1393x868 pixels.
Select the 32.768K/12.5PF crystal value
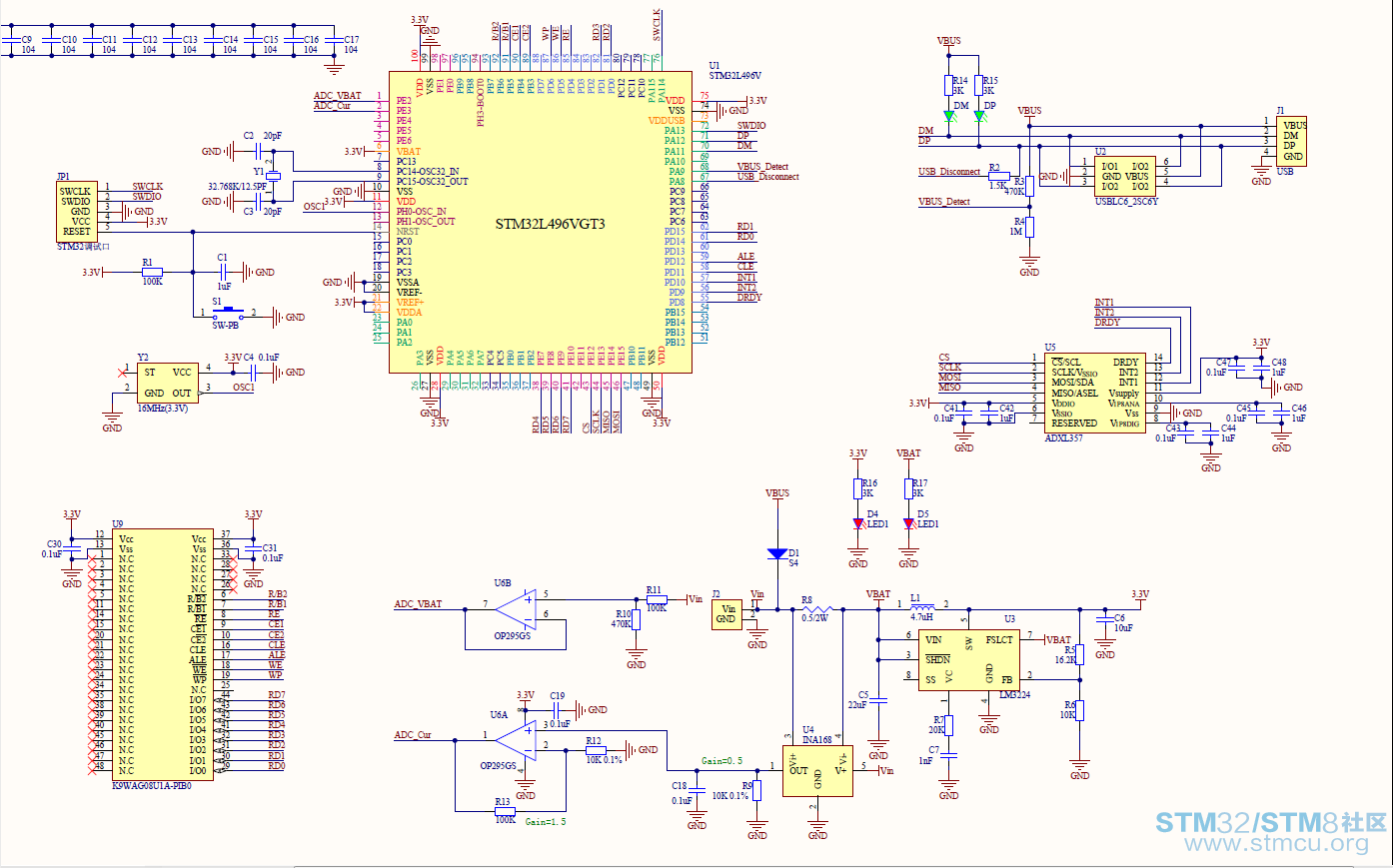pyautogui.click(x=237, y=186)
